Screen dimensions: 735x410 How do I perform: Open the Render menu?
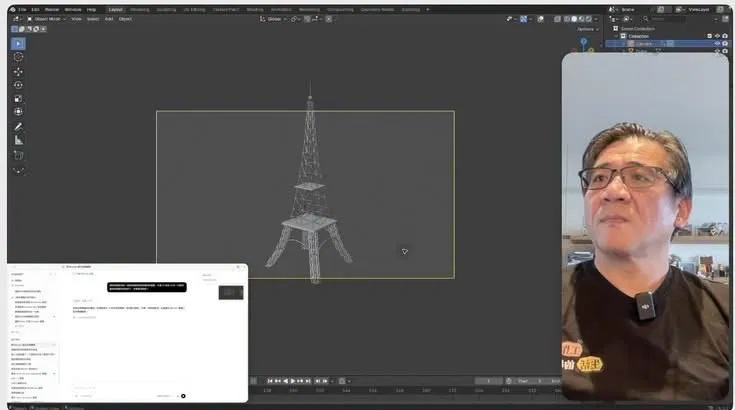point(52,9)
